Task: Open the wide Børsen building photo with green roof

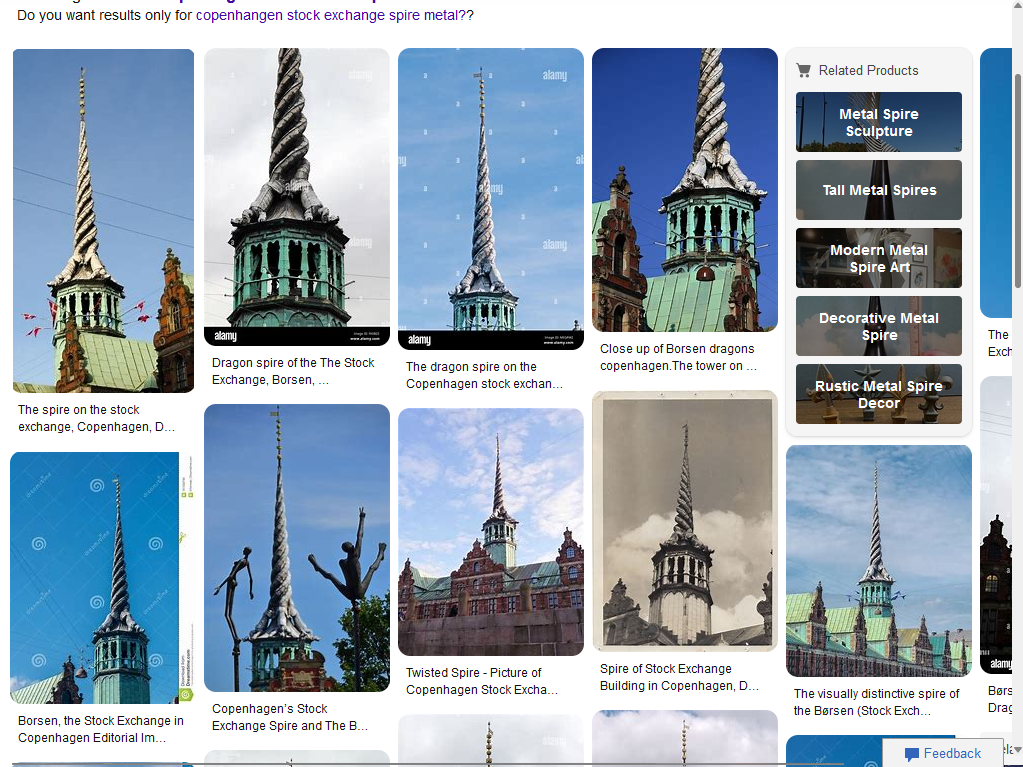Action: click(x=879, y=561)
